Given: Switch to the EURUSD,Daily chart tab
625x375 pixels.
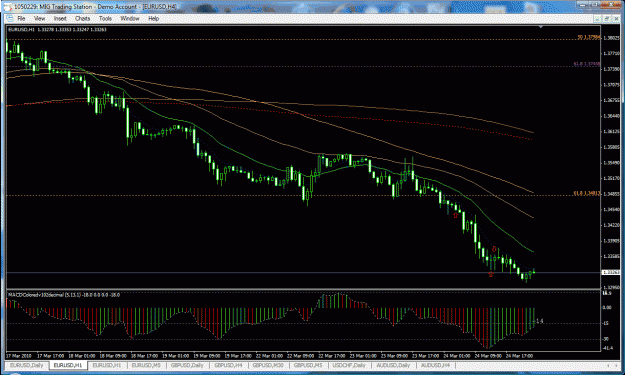Looking at the screenshot, I should (27, 365).
